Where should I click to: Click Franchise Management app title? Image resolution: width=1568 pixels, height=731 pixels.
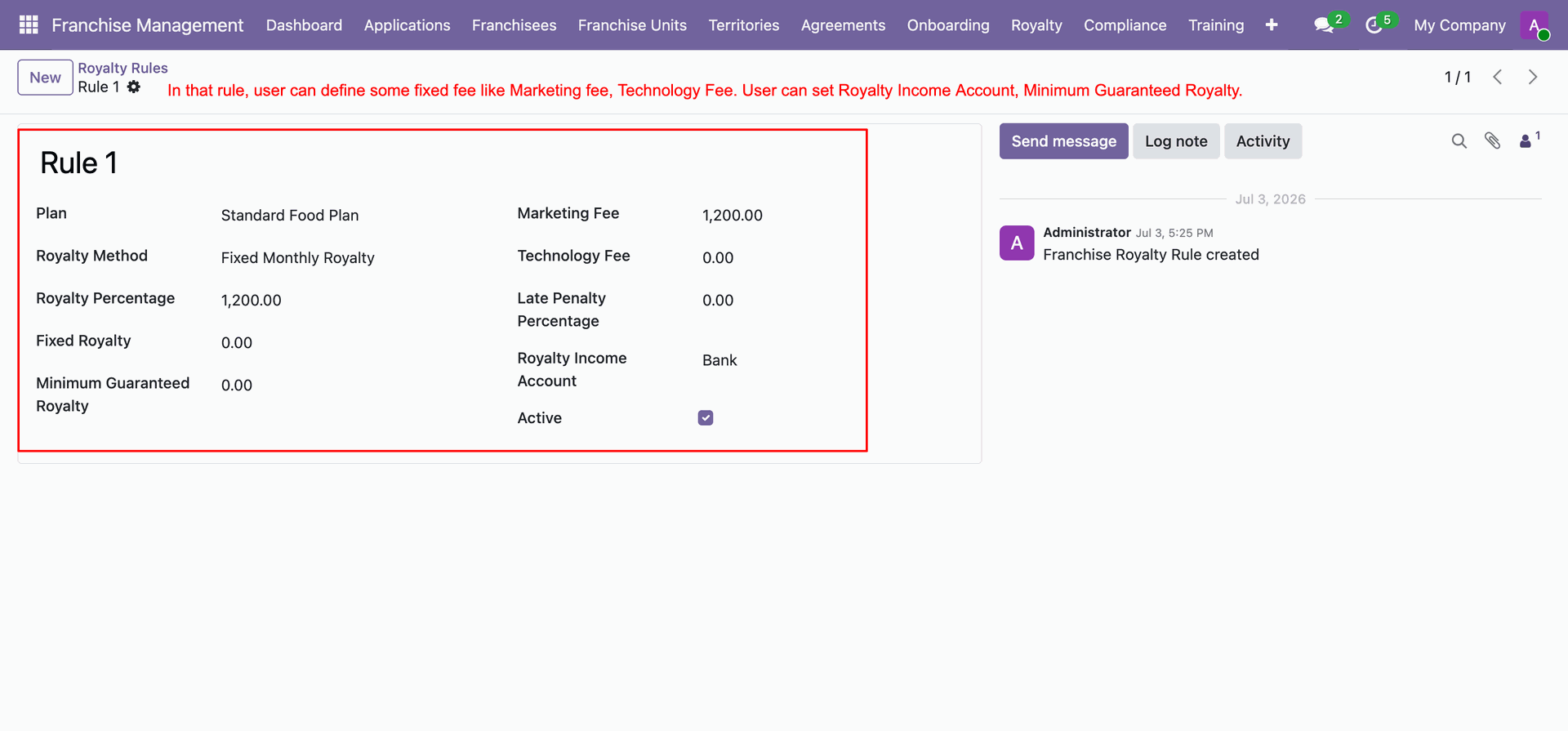[147, 25]
